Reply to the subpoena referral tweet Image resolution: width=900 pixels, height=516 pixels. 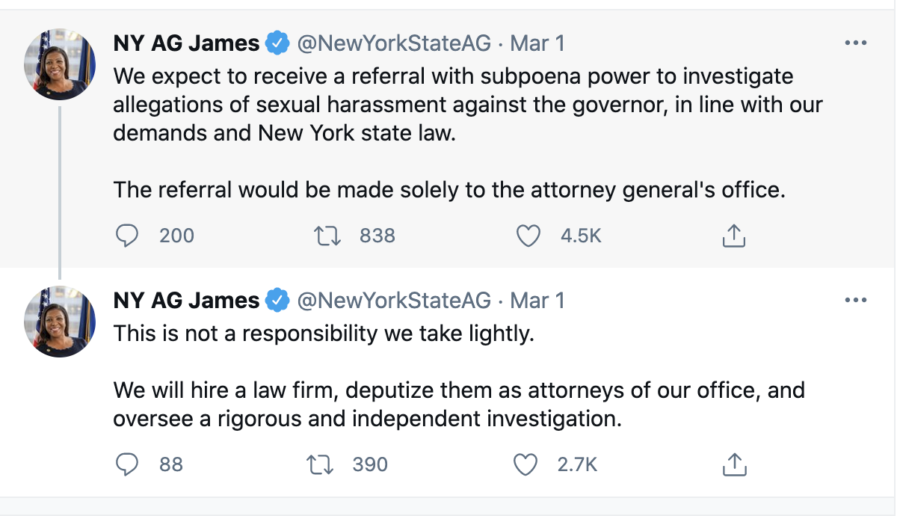(x=127, y=236)
